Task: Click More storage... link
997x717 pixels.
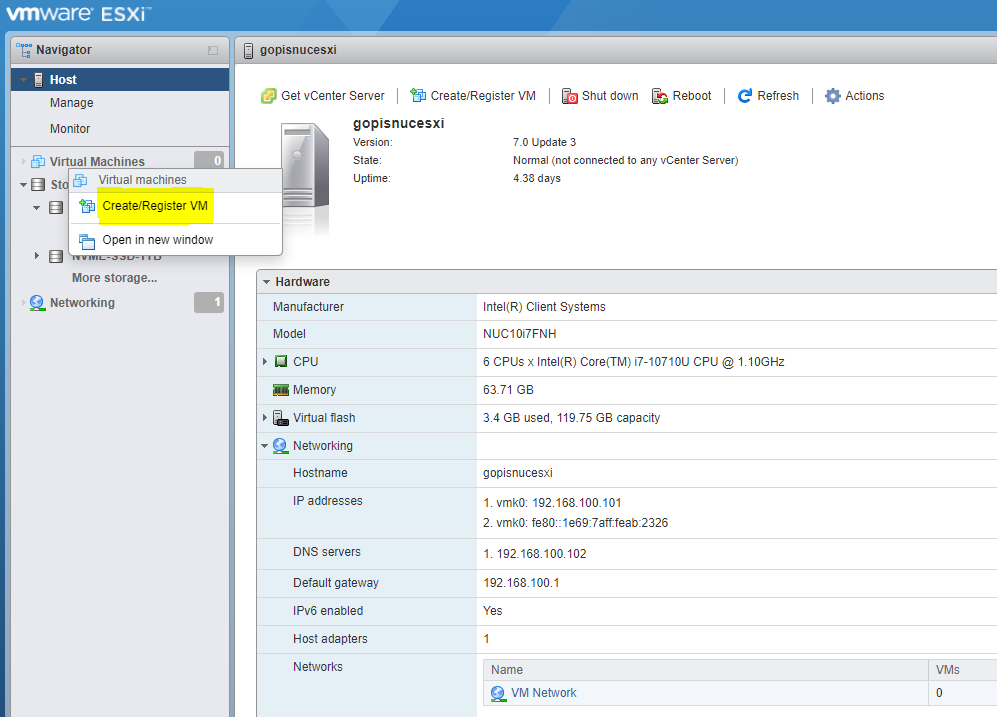Action: (x=114, y=278)
